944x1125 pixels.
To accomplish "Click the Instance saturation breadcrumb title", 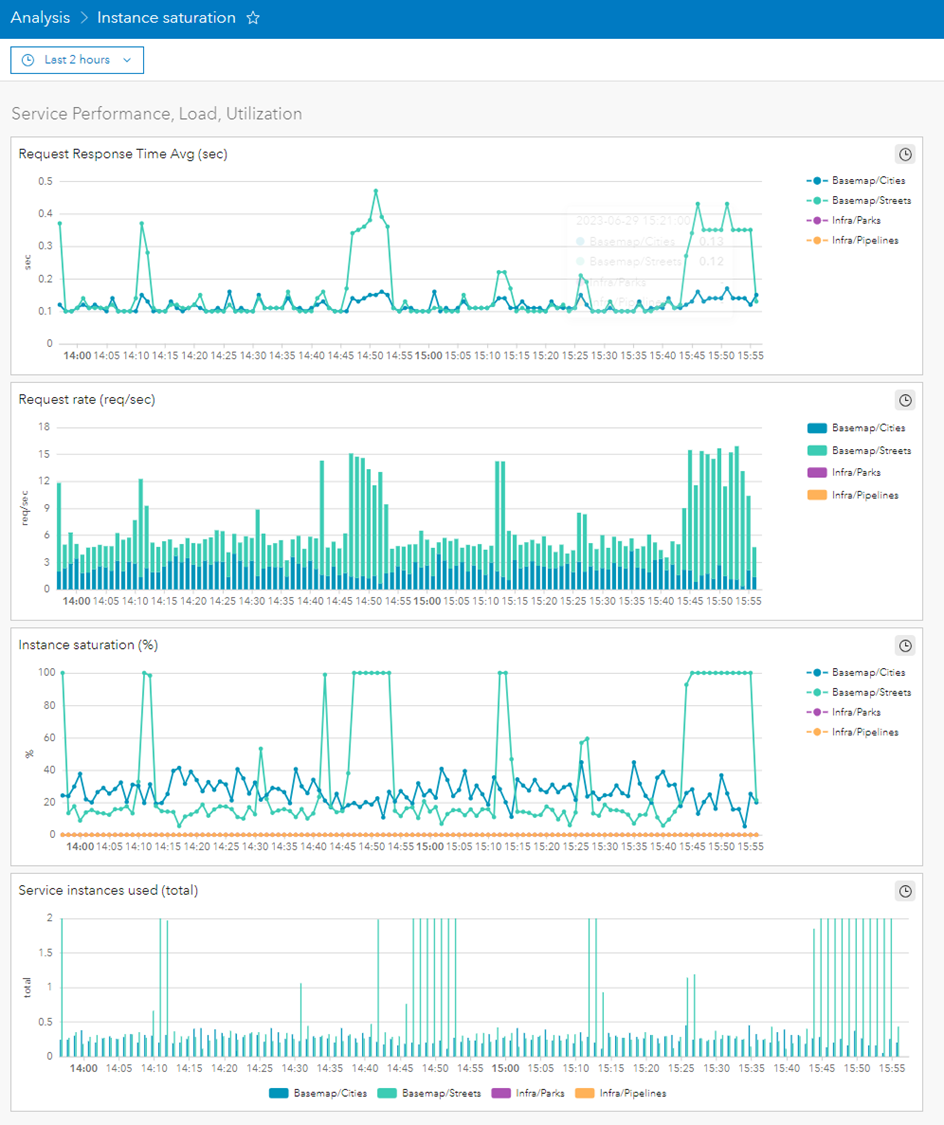I will [166, 18].
